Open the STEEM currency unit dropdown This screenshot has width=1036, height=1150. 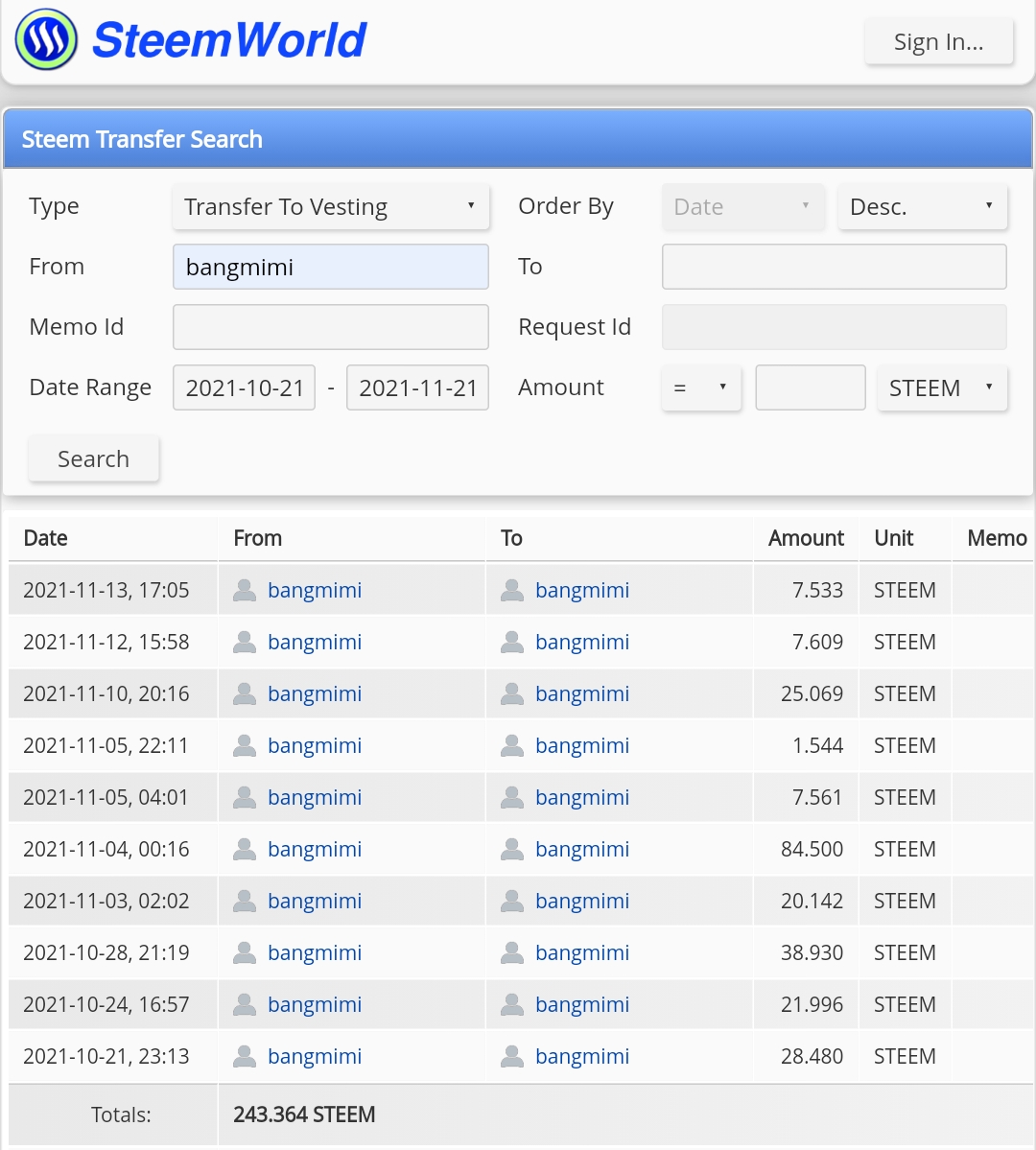pos(942,387)
